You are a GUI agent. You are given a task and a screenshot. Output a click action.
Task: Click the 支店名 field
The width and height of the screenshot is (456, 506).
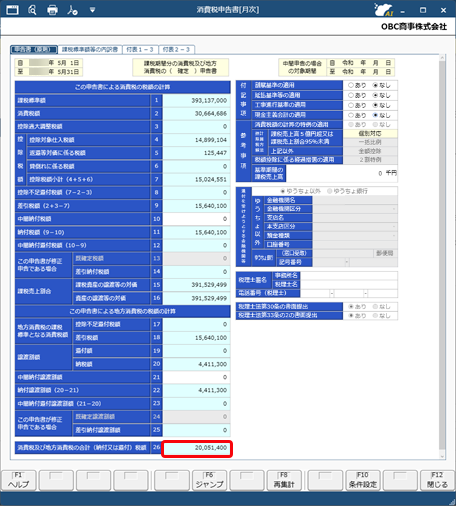(x=355, y=218)
